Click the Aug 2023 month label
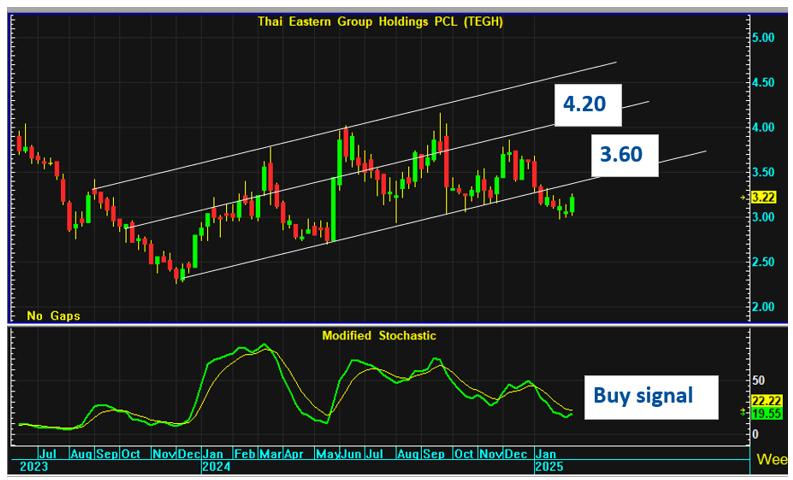Viewport: 793px width, 480px height. pos(81,454)
